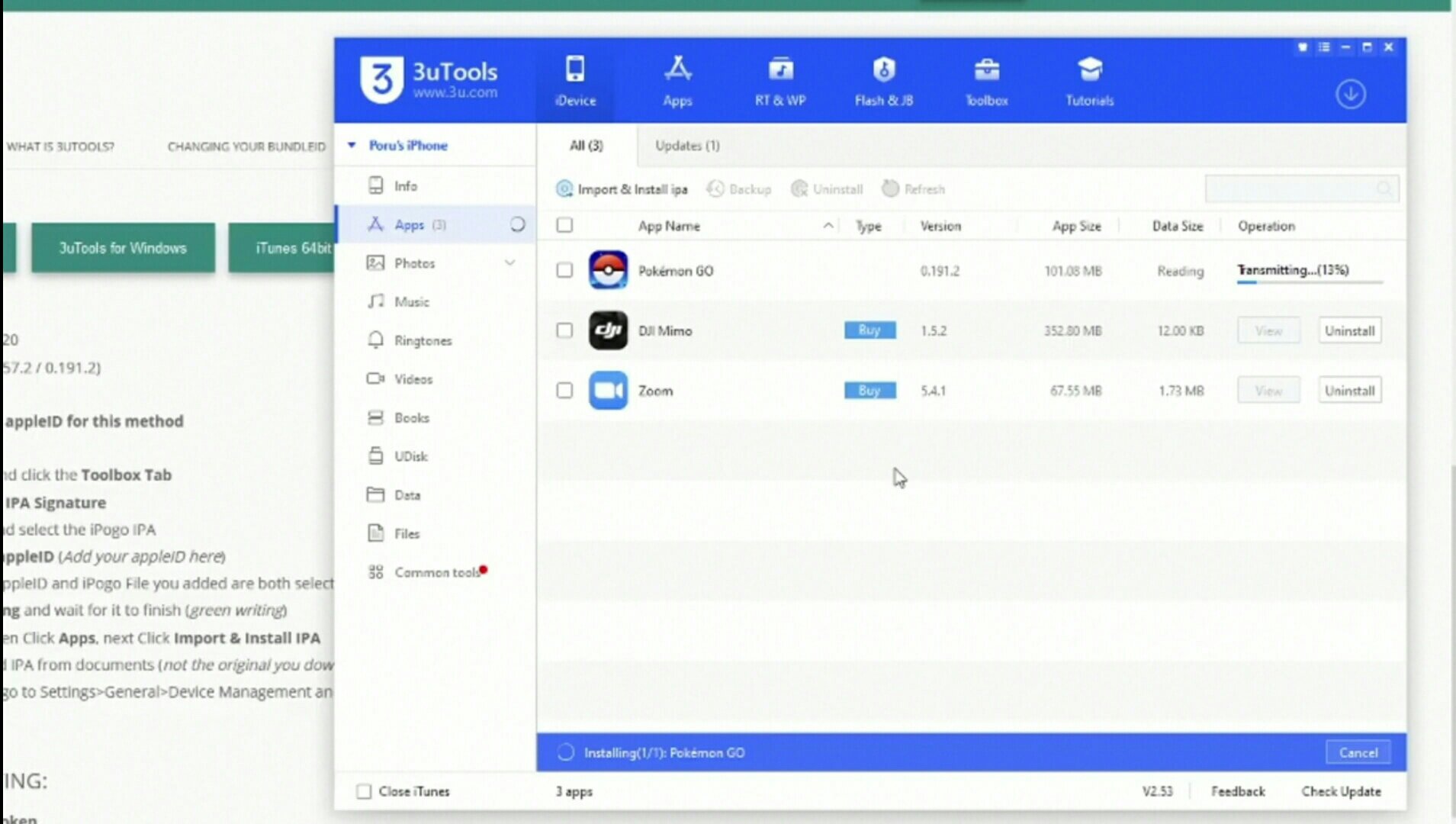Click Buy badge for DJI Mimo

click(x=869, y=330)
